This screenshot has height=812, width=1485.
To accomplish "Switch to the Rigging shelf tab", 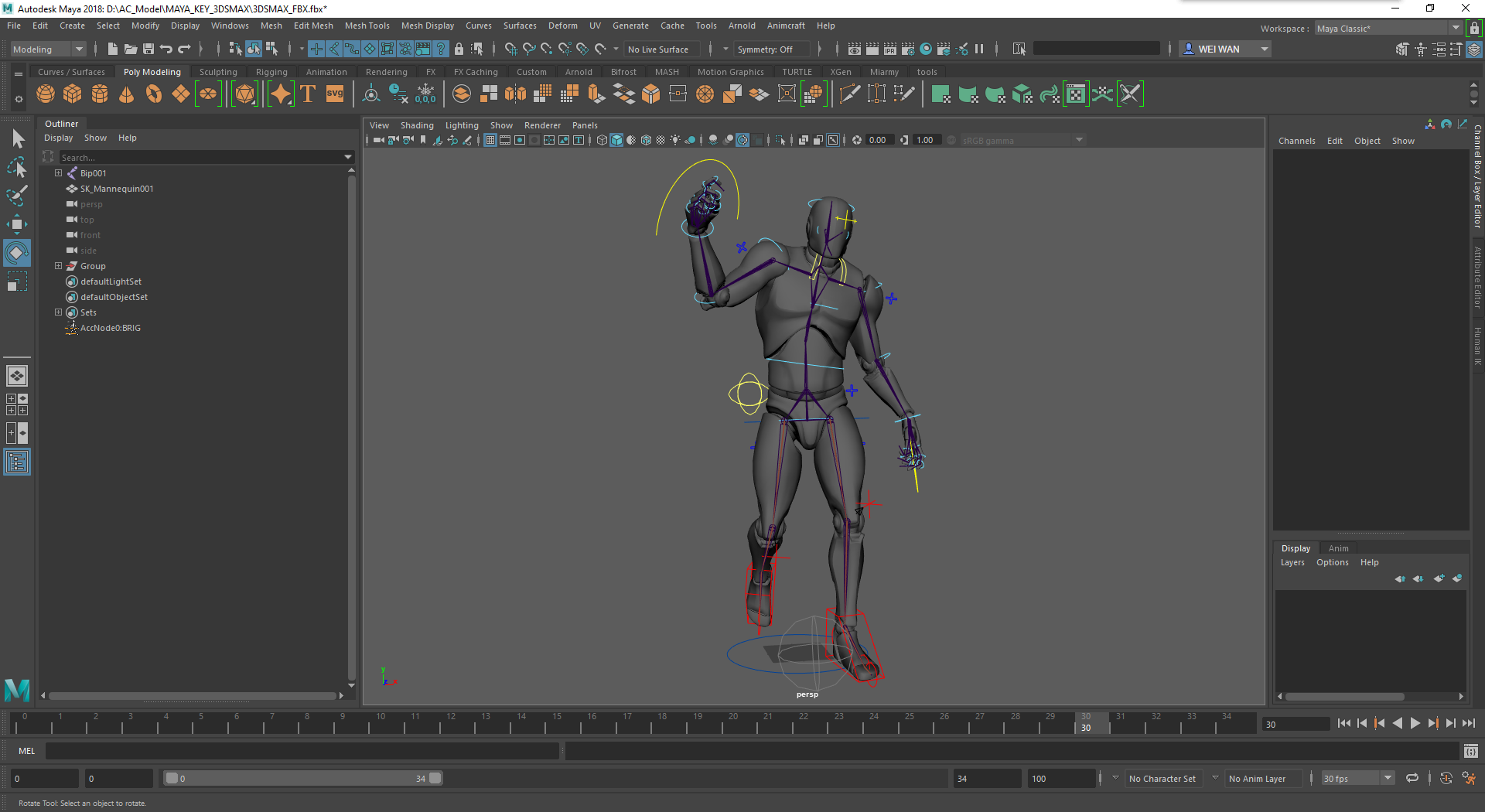I will tap(271, 72).
